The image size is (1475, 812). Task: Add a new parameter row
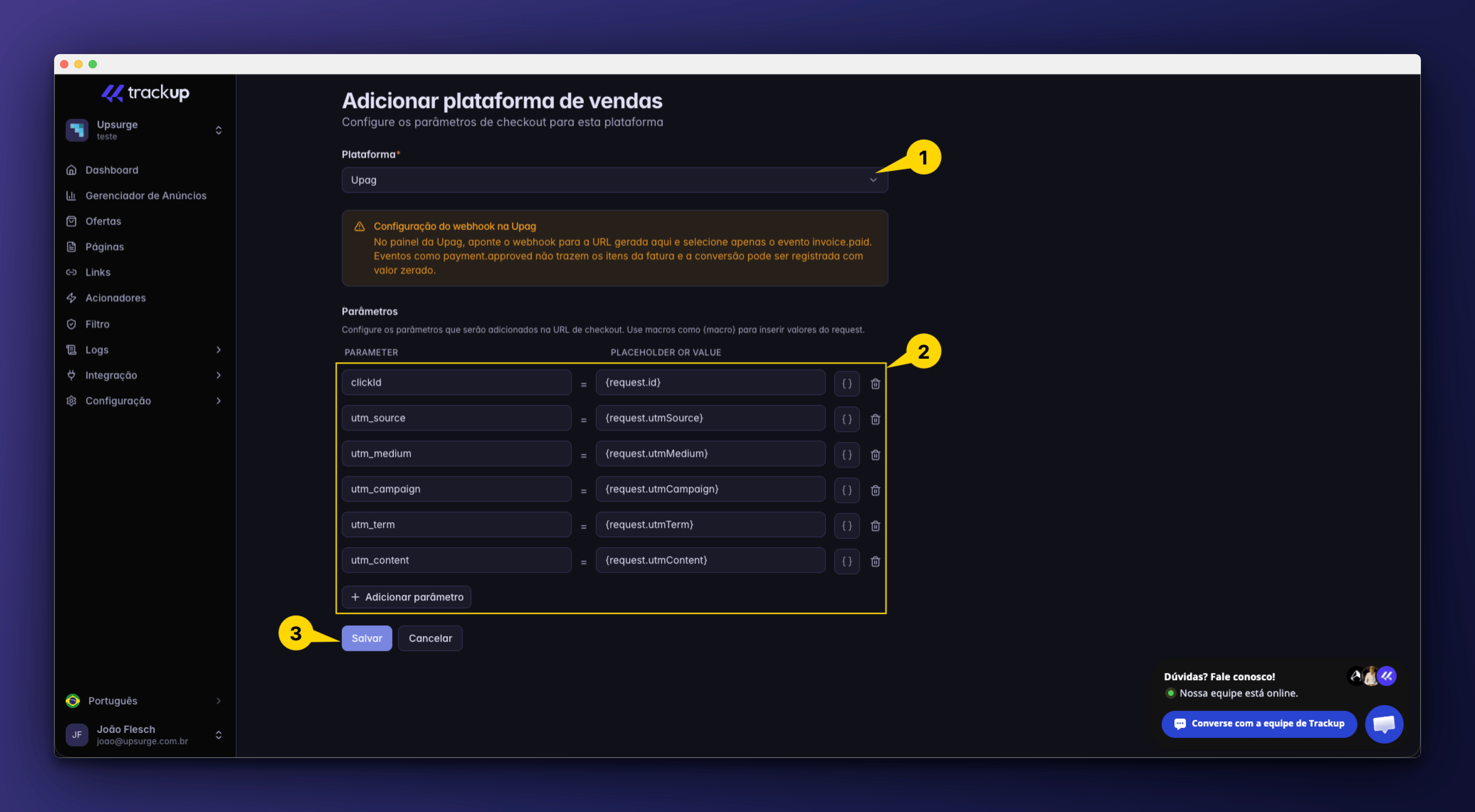coord(406,597)
